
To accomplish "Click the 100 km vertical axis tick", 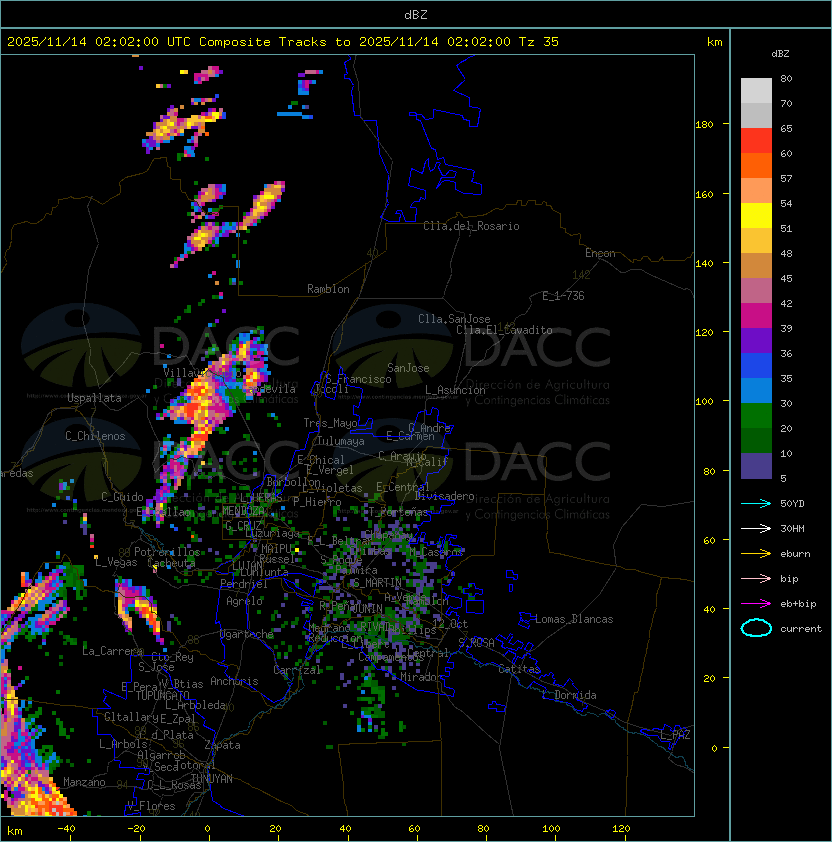I will click(704, 402).
